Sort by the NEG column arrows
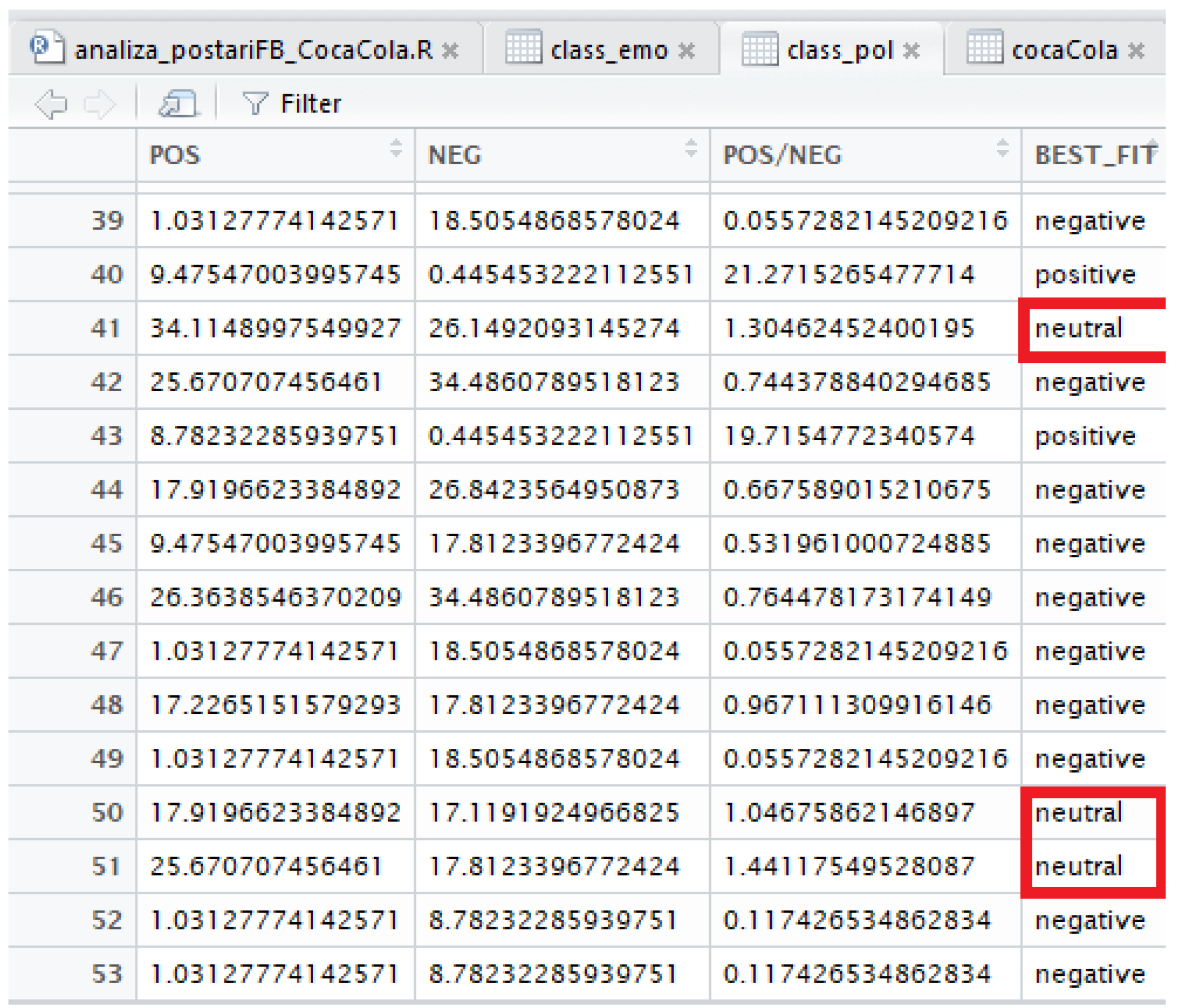The image size is (1182, 1008). (x=691, y=150)
